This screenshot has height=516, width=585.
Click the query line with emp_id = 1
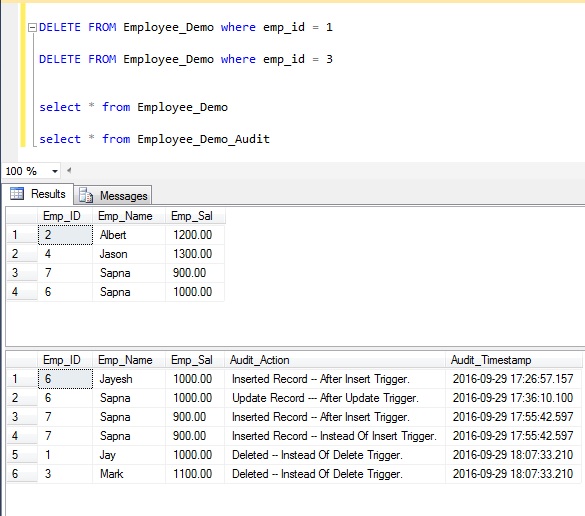click(x=186, y=27)
